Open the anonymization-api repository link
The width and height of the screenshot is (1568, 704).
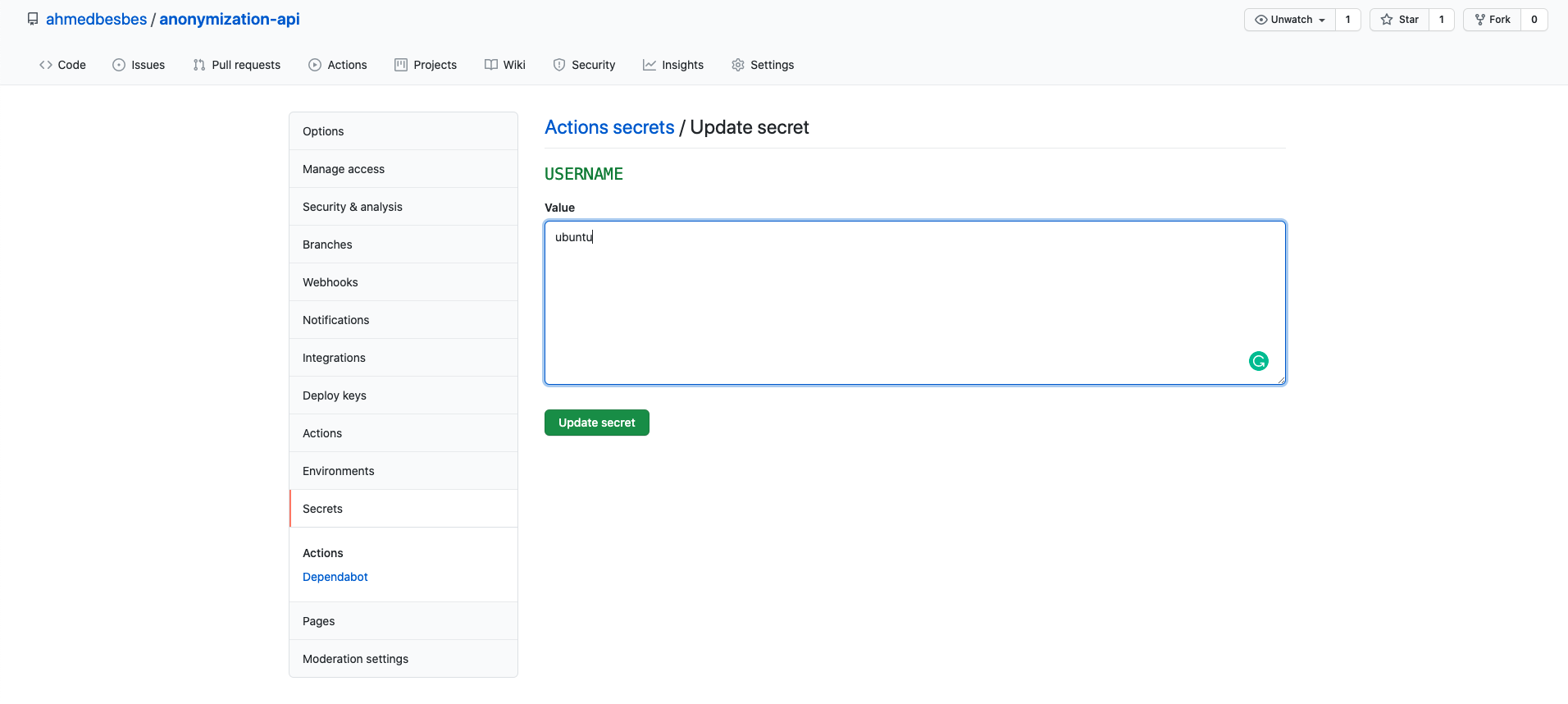(230, 19)
